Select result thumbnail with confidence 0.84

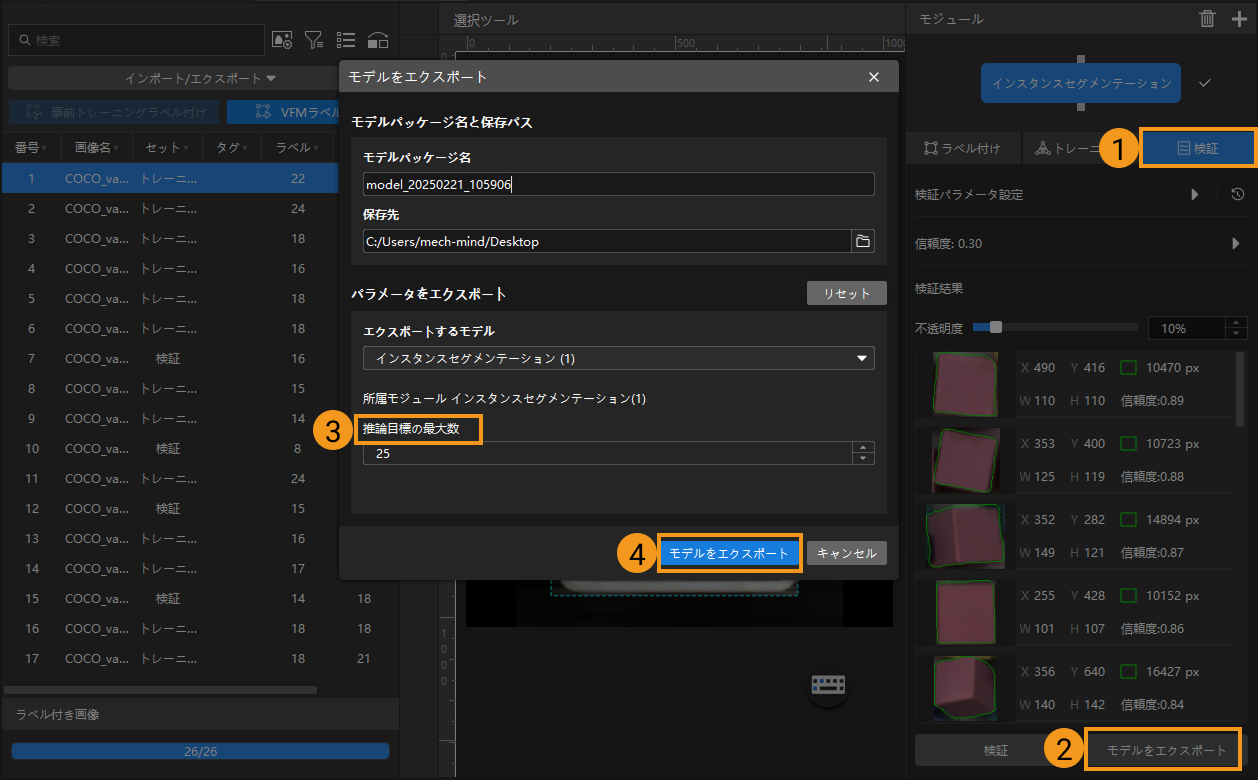click(x=965, y=688)
